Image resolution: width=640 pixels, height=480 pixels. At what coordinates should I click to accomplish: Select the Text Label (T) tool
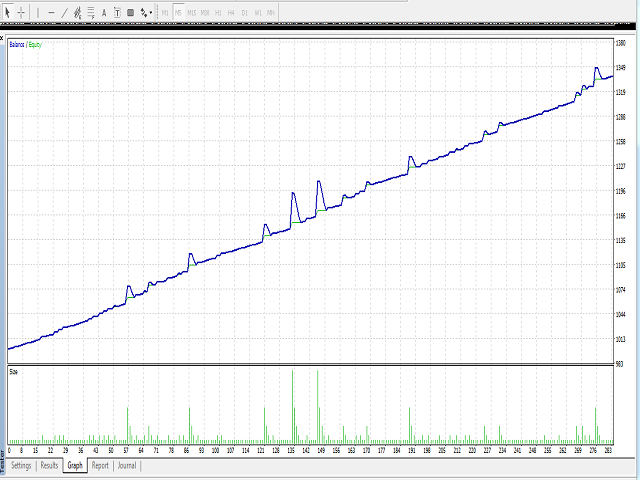pyautogui.click(x=117, y=13)
